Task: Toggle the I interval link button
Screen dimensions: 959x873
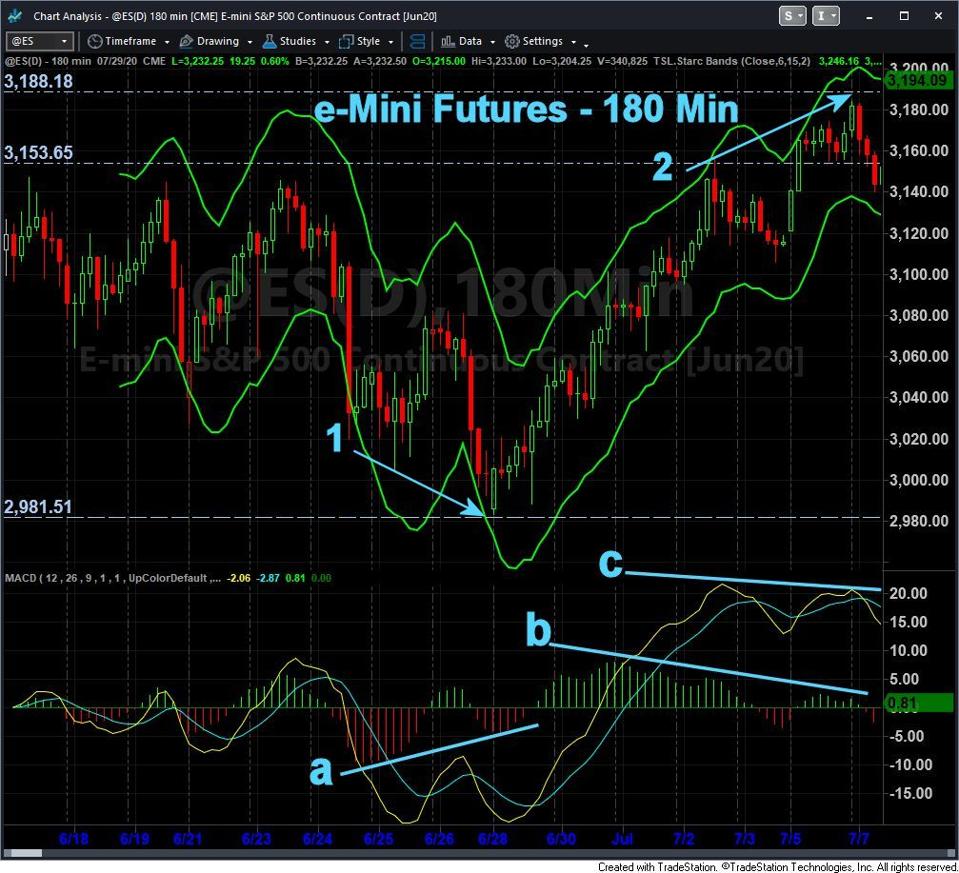Action: [825, 16]
